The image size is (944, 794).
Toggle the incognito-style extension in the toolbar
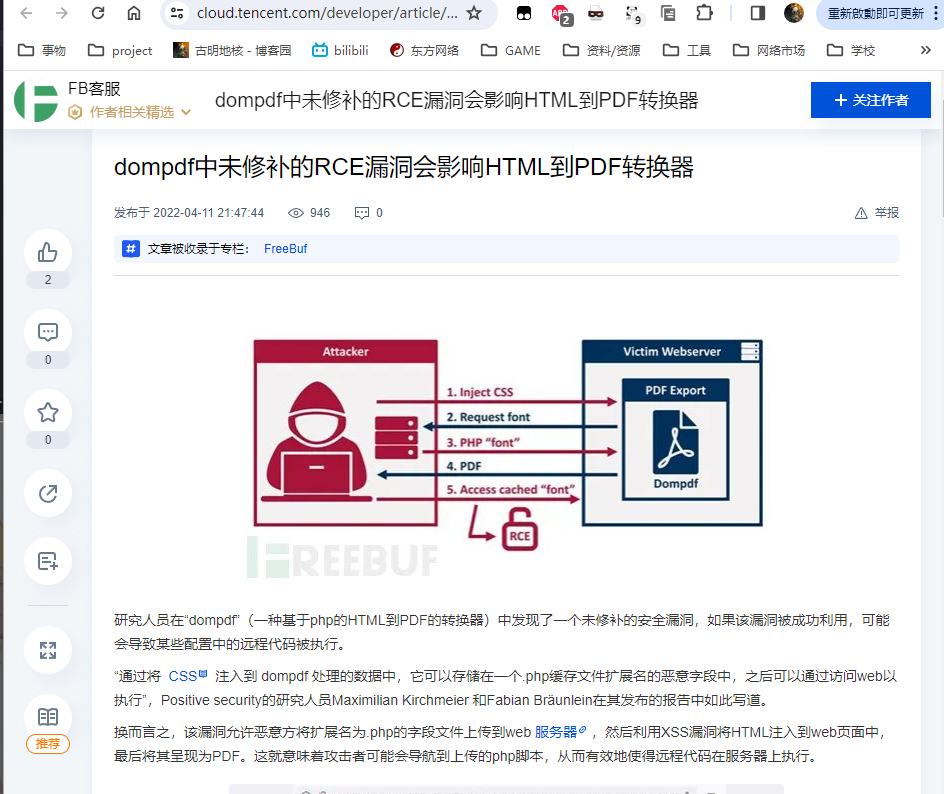pyautogui.click(x=595, y=14)
